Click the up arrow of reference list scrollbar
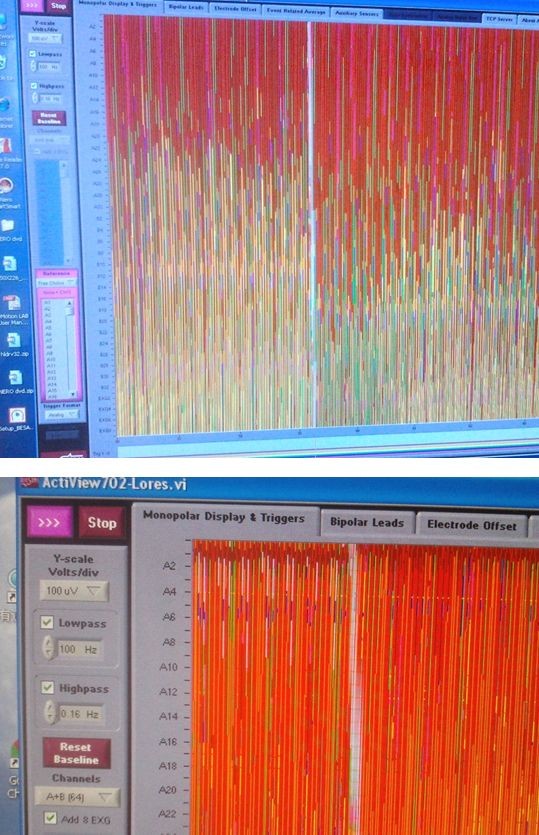 (x=70, y=304)
